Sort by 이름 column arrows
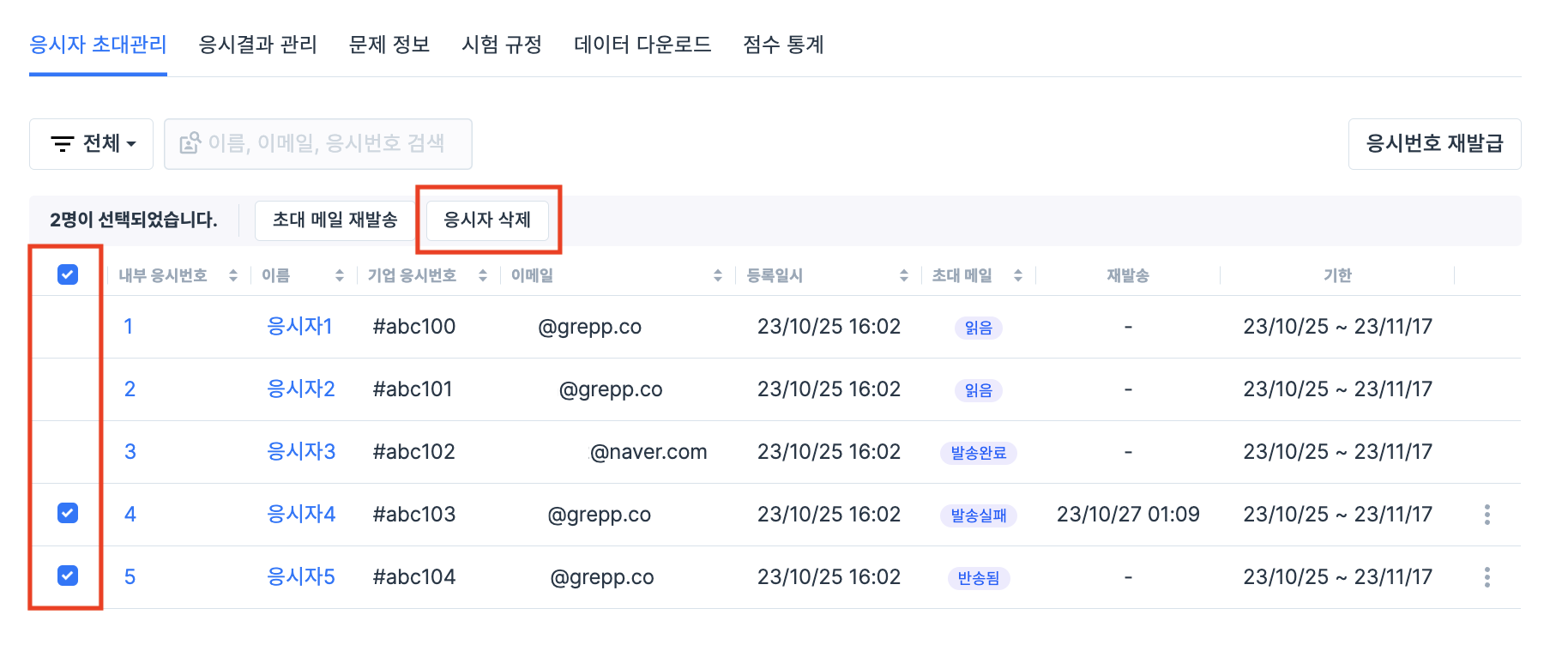Image resolution: width=1568 pixels, height=669 pixels. (x=340, y=275)
